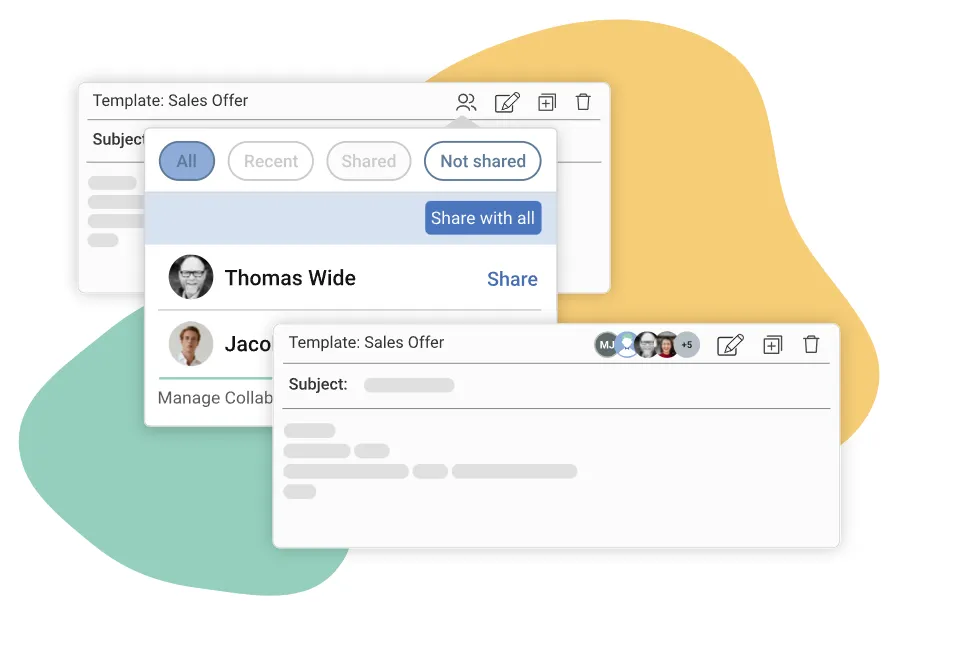975x650 pixels.
Task: Click the duplicate icon on bottom template card
Action: tap(771, 344)
